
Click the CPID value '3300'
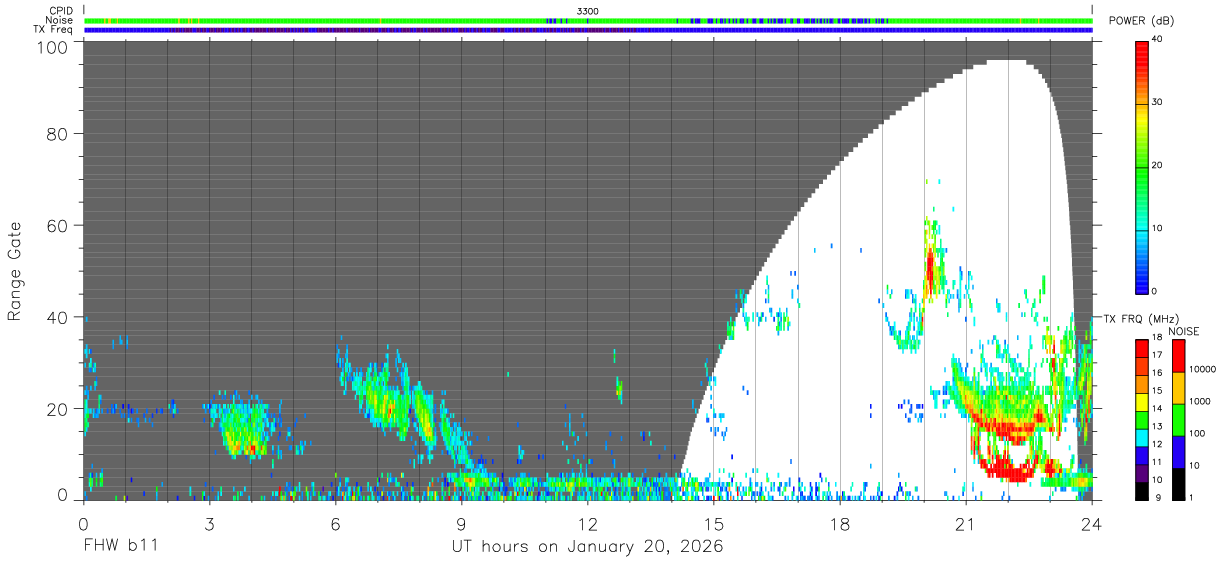click(x=588, y=11)
